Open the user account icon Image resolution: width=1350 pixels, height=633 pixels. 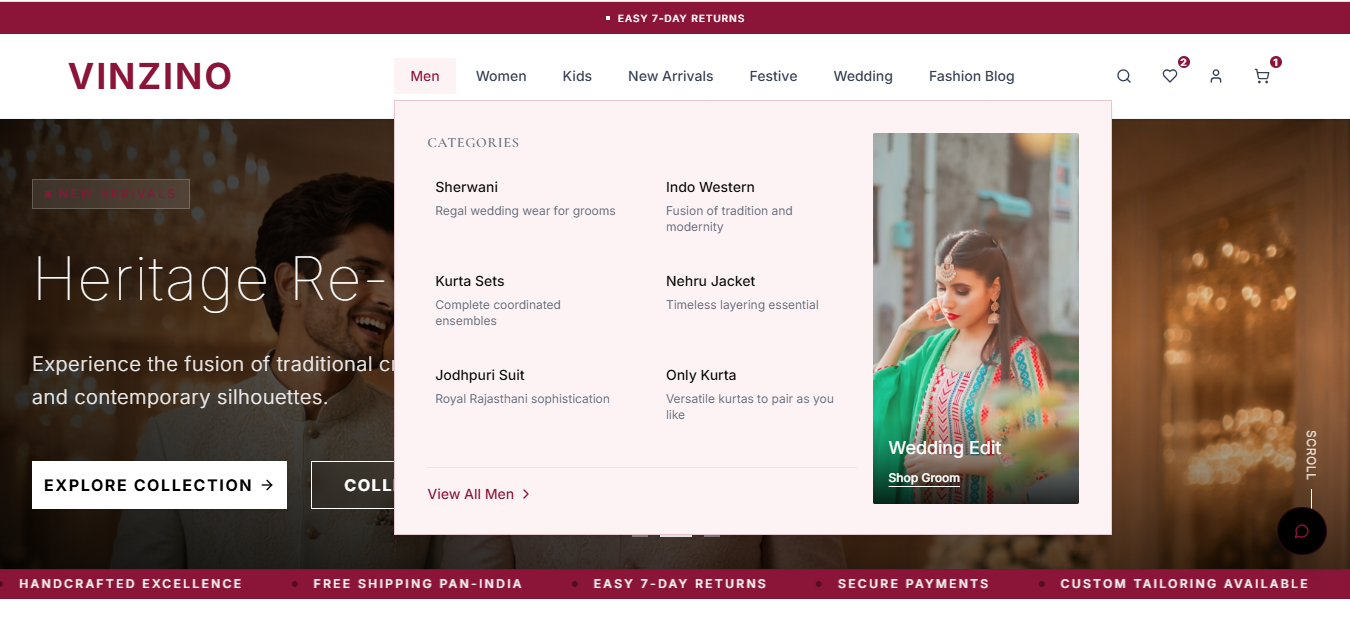pos(1216,76)
